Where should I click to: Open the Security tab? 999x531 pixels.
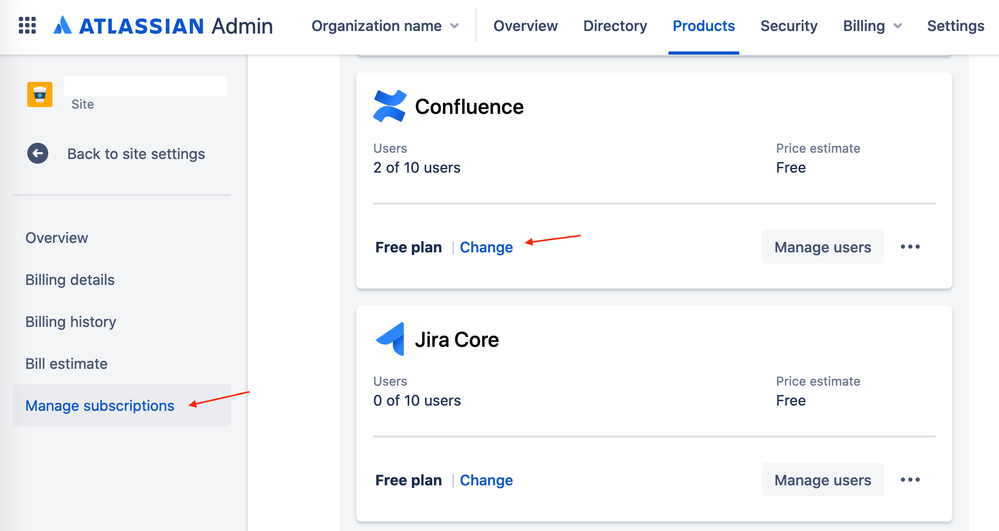pyautogui.click(x=789, y=26)
